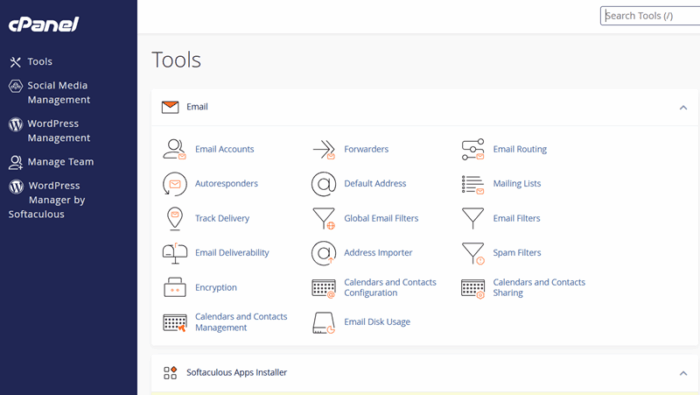Click the Forwarders arrow icon
The height and width of the screenshot is (395, 700).
324,150
